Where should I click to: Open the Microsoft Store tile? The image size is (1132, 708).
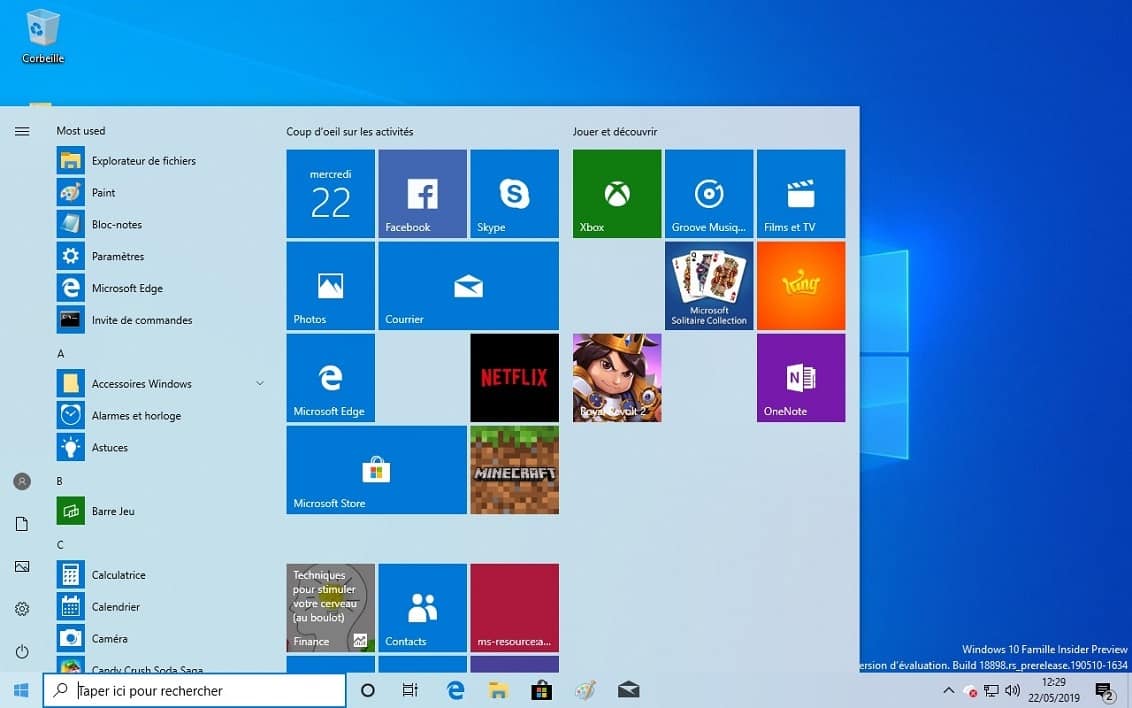(x=376, y=470)
